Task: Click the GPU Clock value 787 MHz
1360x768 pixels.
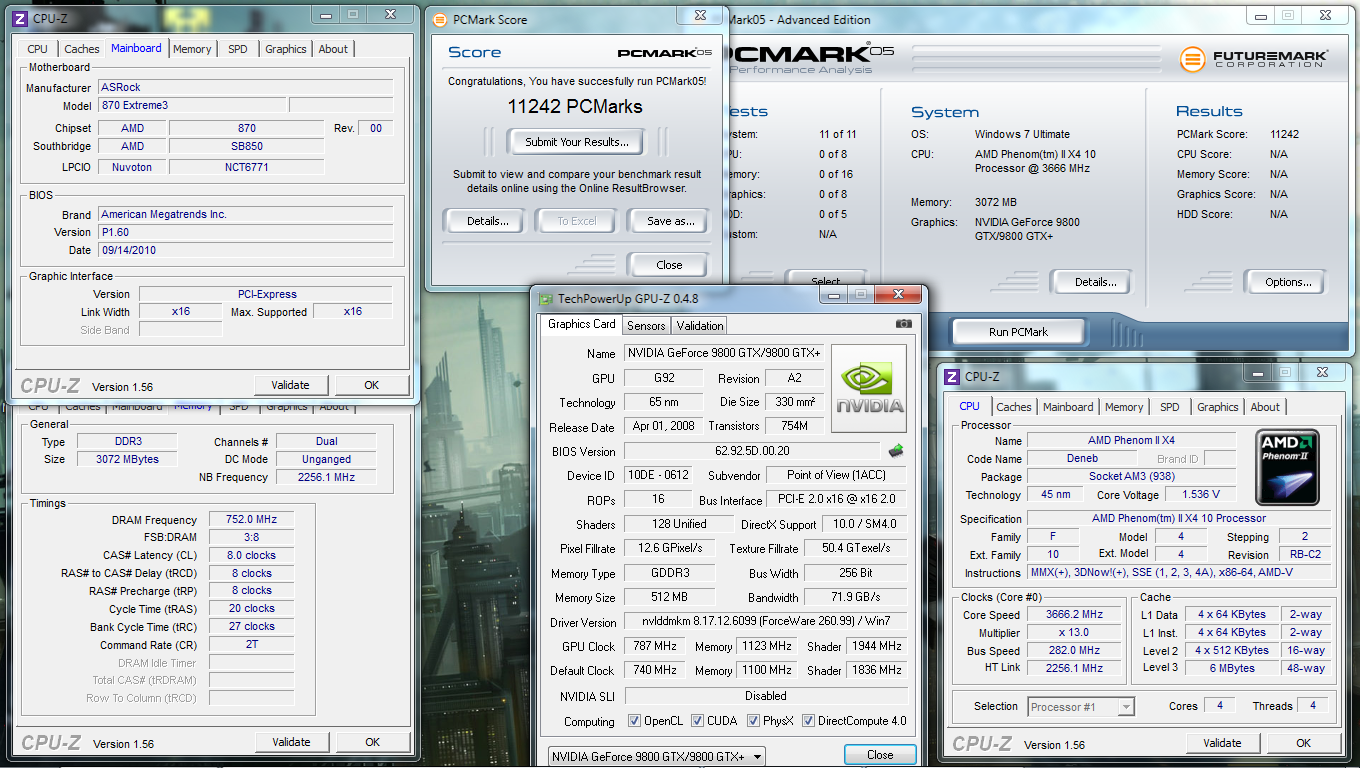Action: (655, 646)
